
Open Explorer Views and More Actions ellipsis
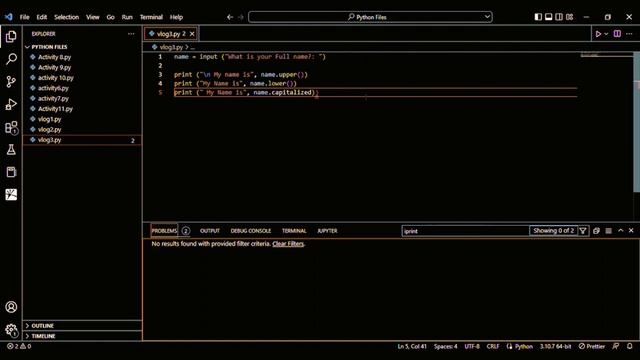[131, 34]
